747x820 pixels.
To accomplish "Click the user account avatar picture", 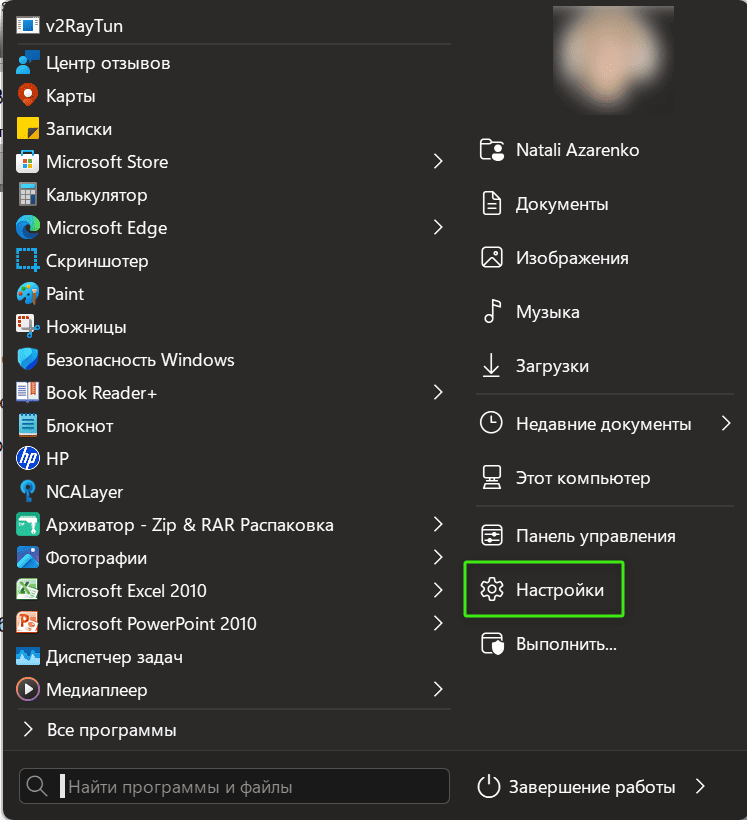I will pos(613,61).
